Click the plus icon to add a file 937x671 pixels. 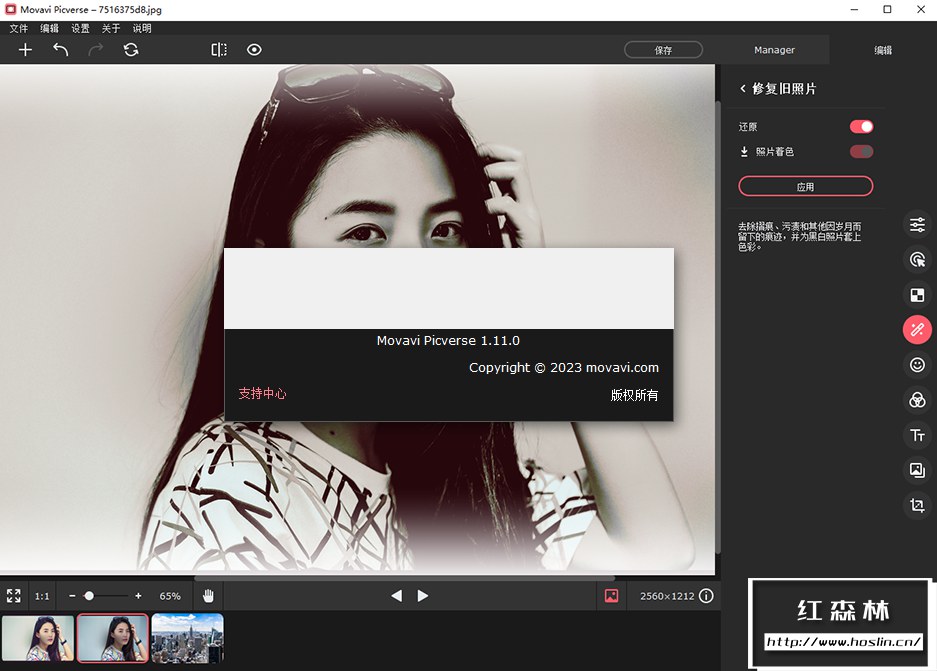click(x=25, y=50)
